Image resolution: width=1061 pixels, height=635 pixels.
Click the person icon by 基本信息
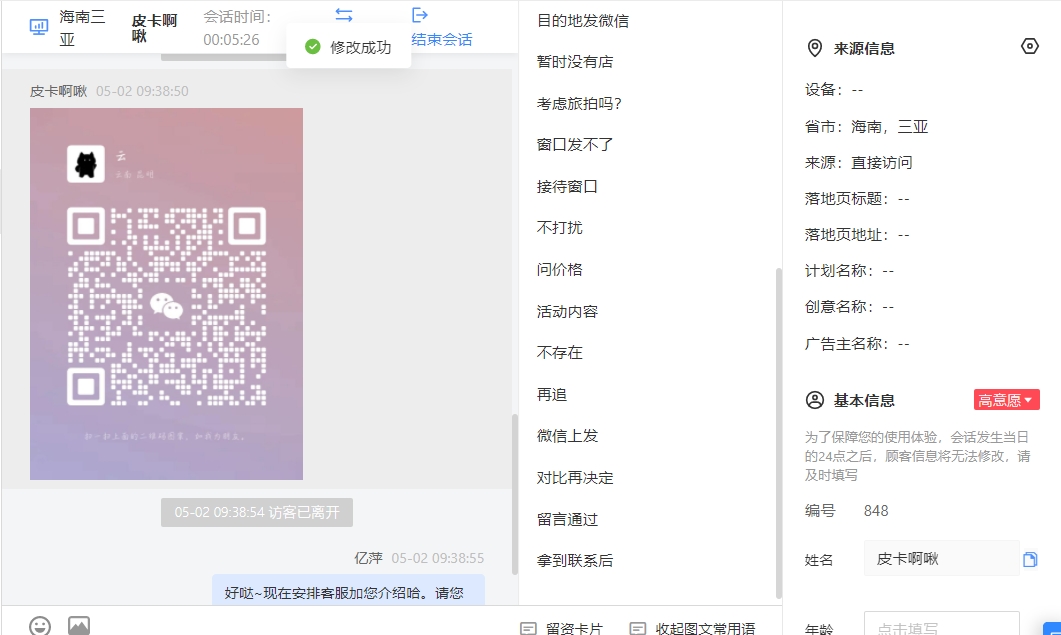815,400
